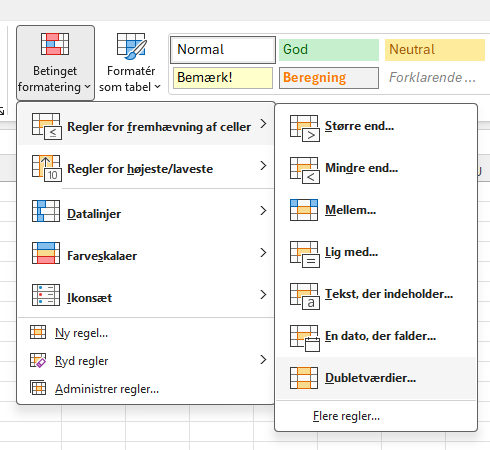Image resolution: width=490 pixels, height=450 pixels.
Task: Apply the Beregning cell style
Action: coord(329,78)
